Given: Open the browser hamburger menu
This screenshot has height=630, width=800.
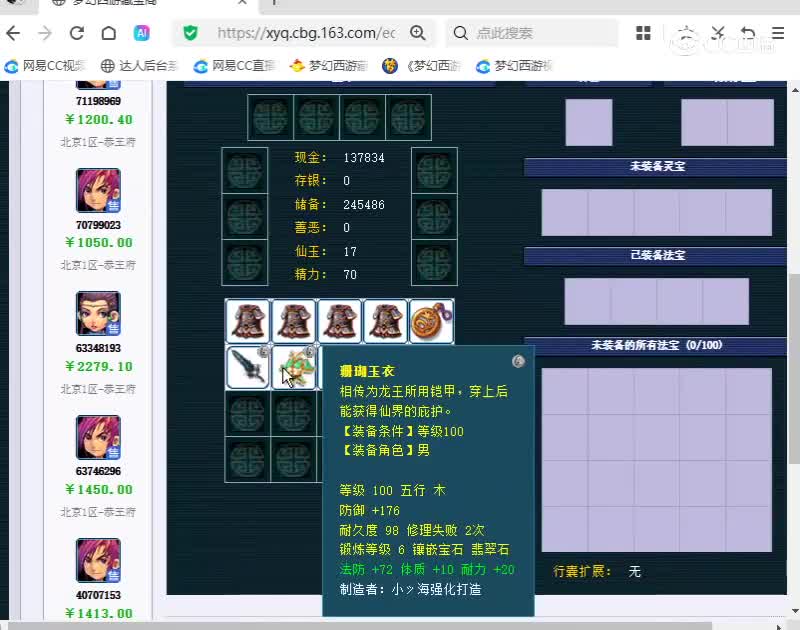Looking at the screenshot, I should [778, 33].
